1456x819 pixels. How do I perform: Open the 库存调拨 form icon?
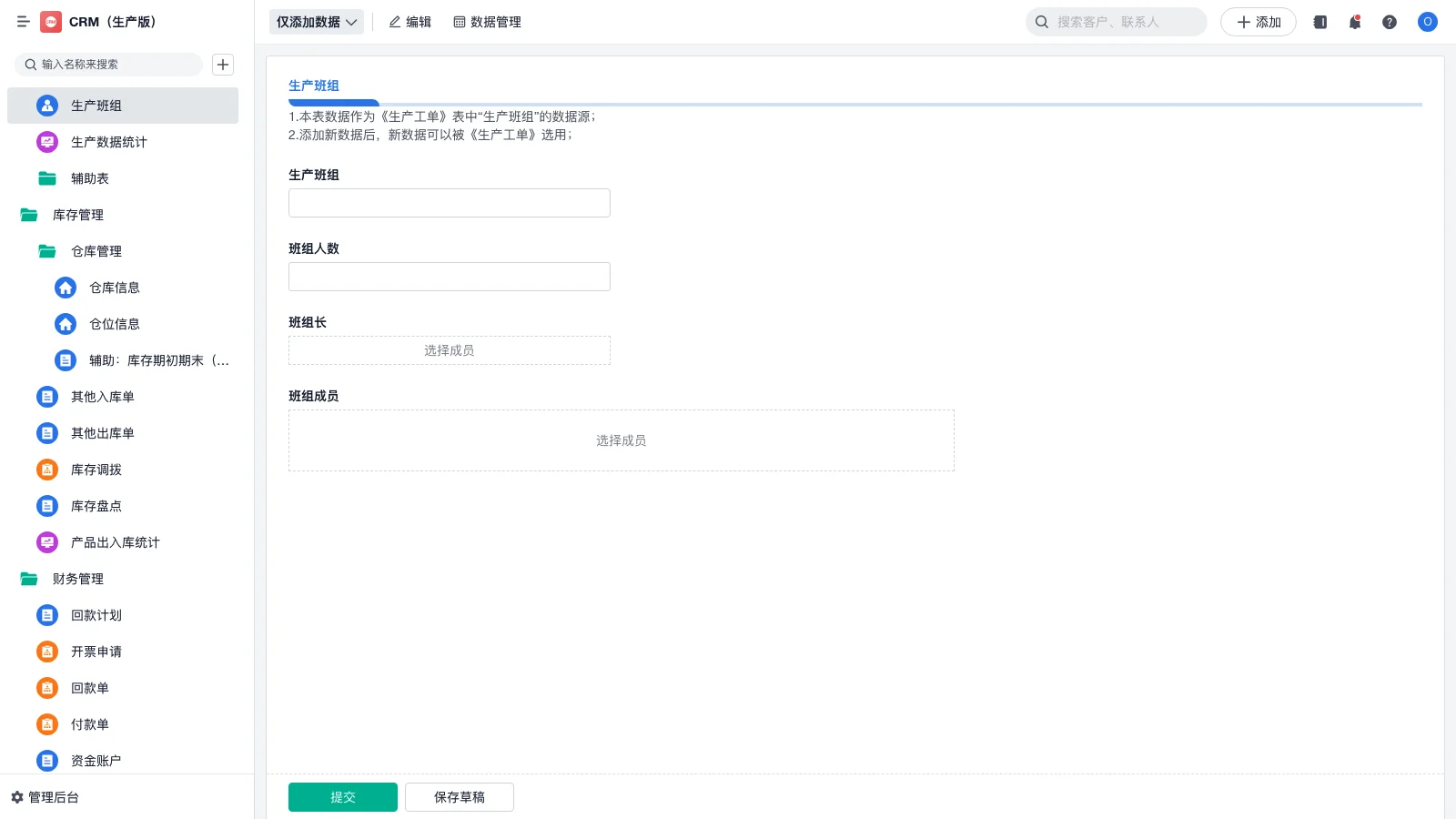pyautogui.click(x=46, y=470)
